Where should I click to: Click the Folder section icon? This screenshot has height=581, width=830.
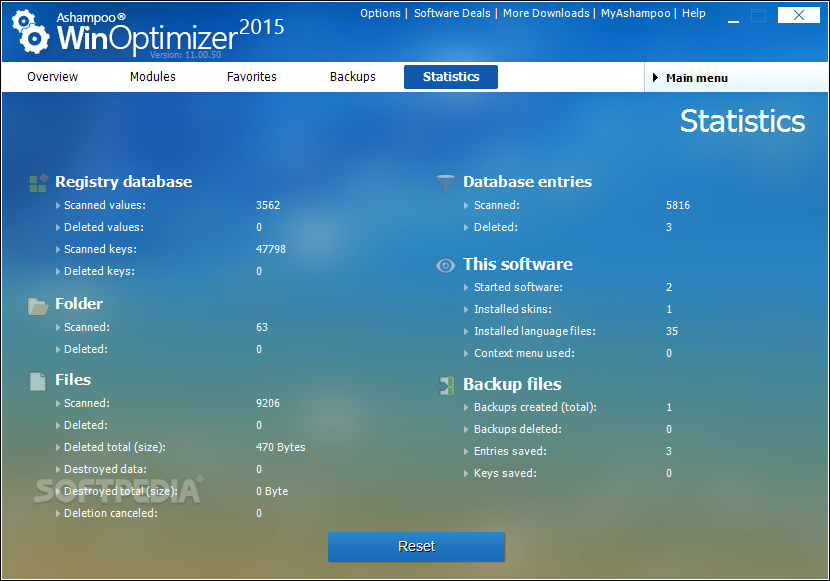click(x=38, y=305)
